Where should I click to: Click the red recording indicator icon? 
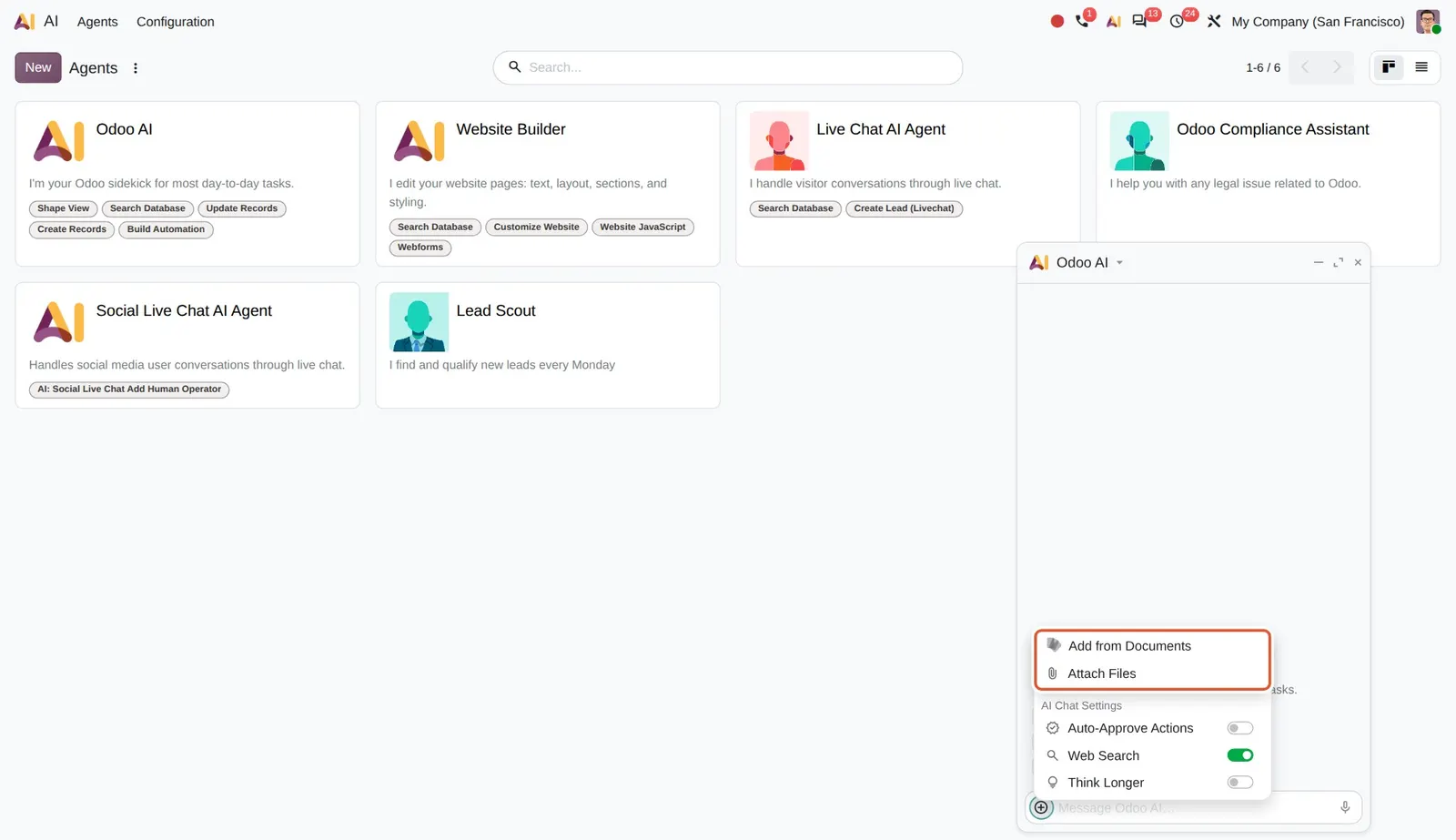point(1057,21)
